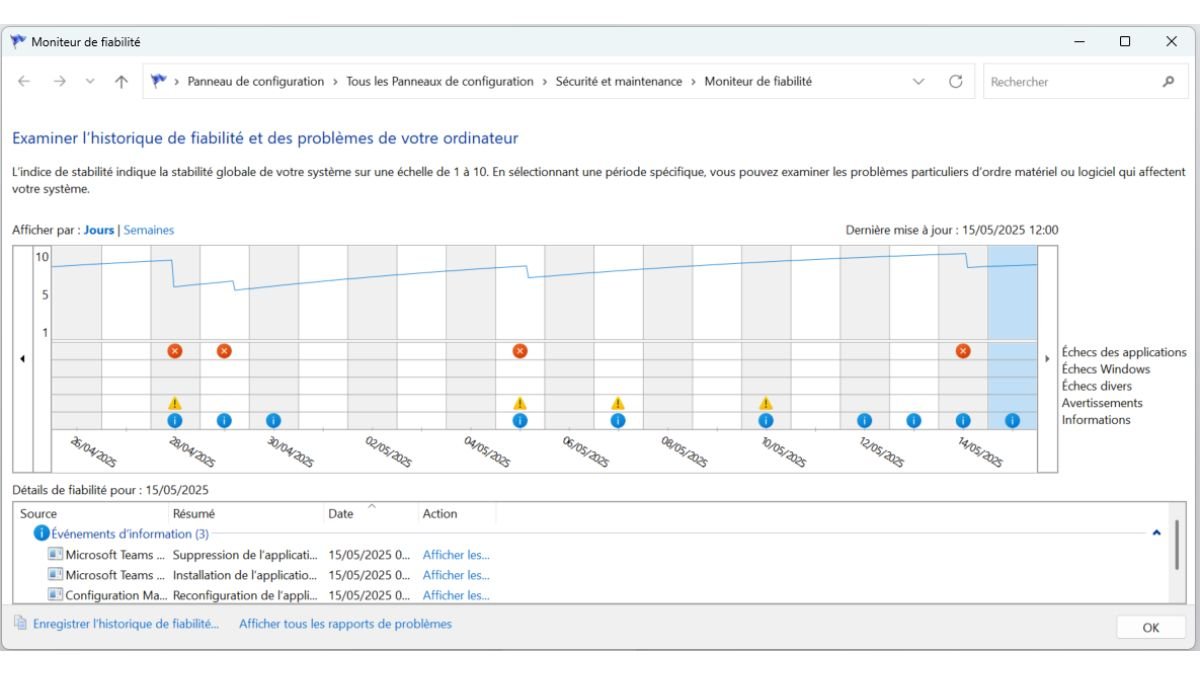Click the red application failure icon on 28/04/2025
This screenshot has width=1200, height=675.
[x=176, y=351]
